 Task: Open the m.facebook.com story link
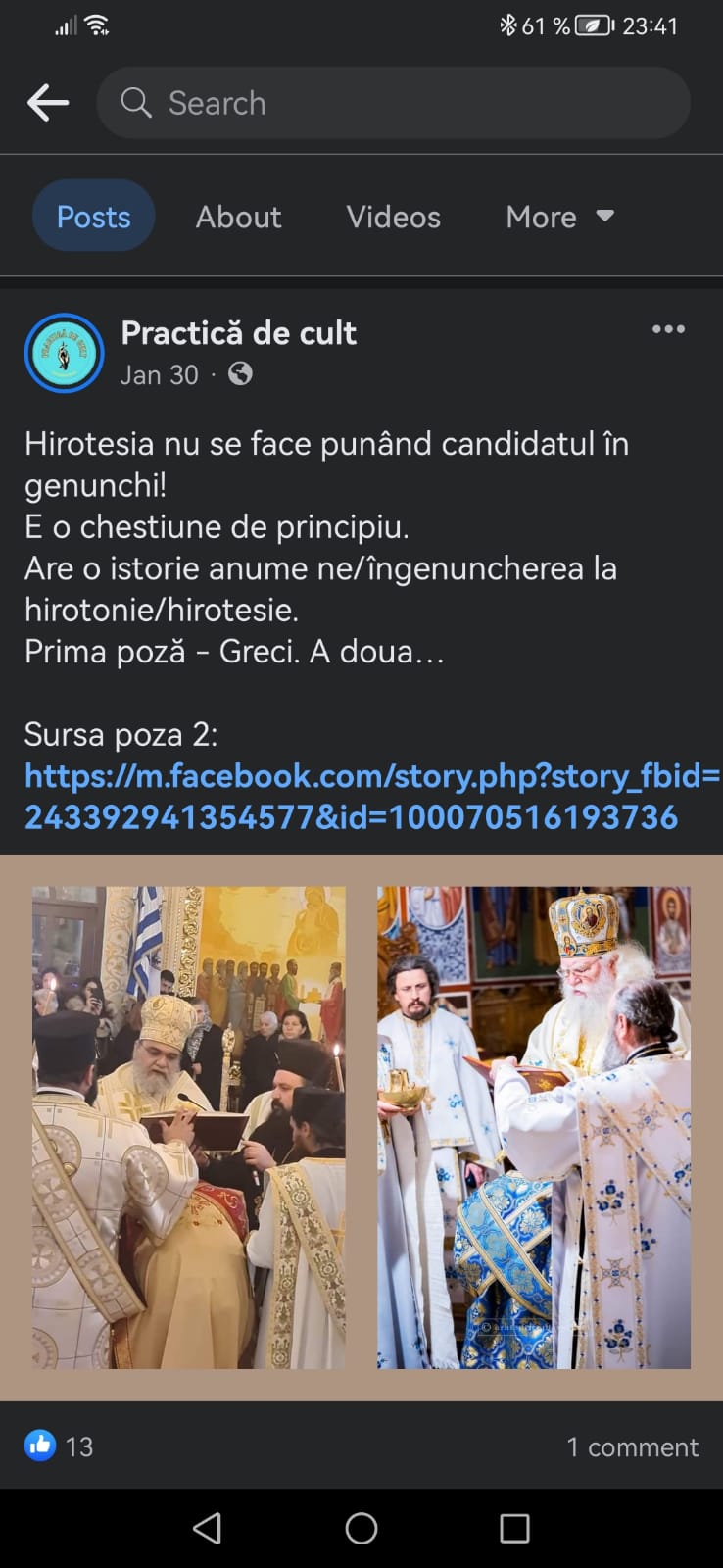tap(372, 797)
